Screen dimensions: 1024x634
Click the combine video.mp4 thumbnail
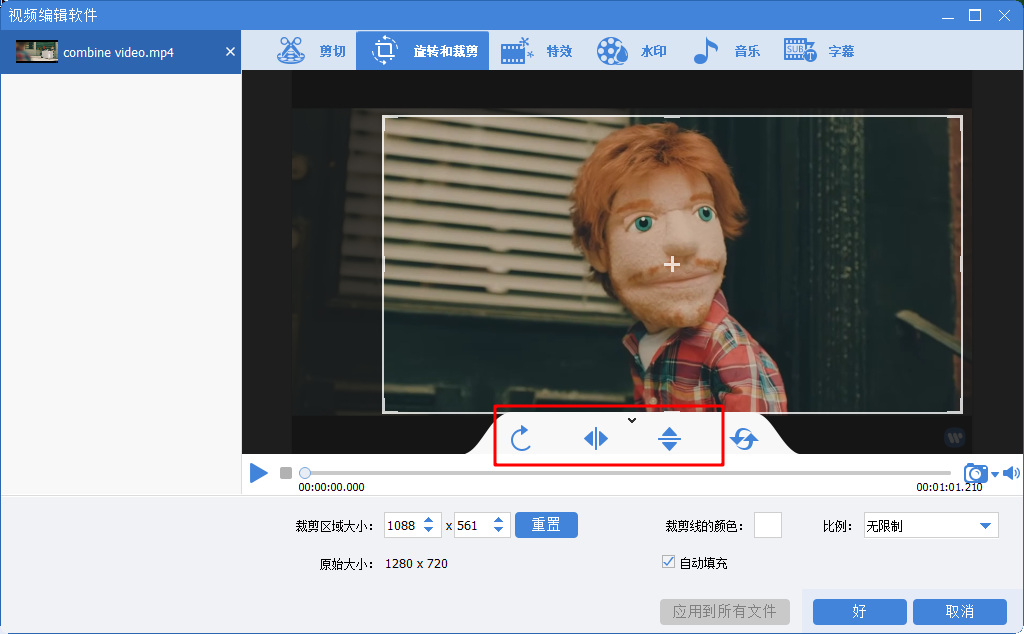[x=37, y=52]
